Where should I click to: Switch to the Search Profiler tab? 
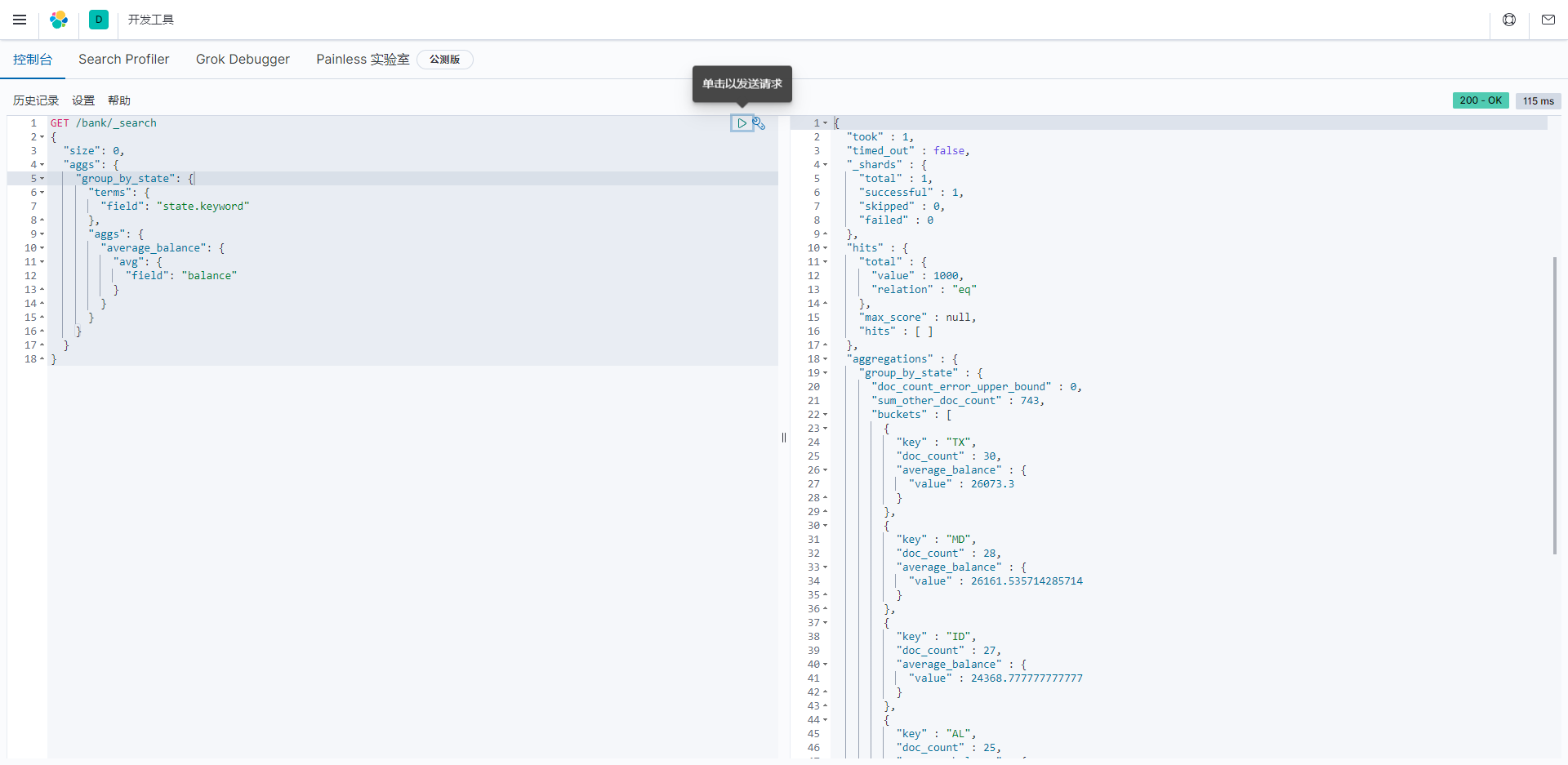tap(123, 60)
